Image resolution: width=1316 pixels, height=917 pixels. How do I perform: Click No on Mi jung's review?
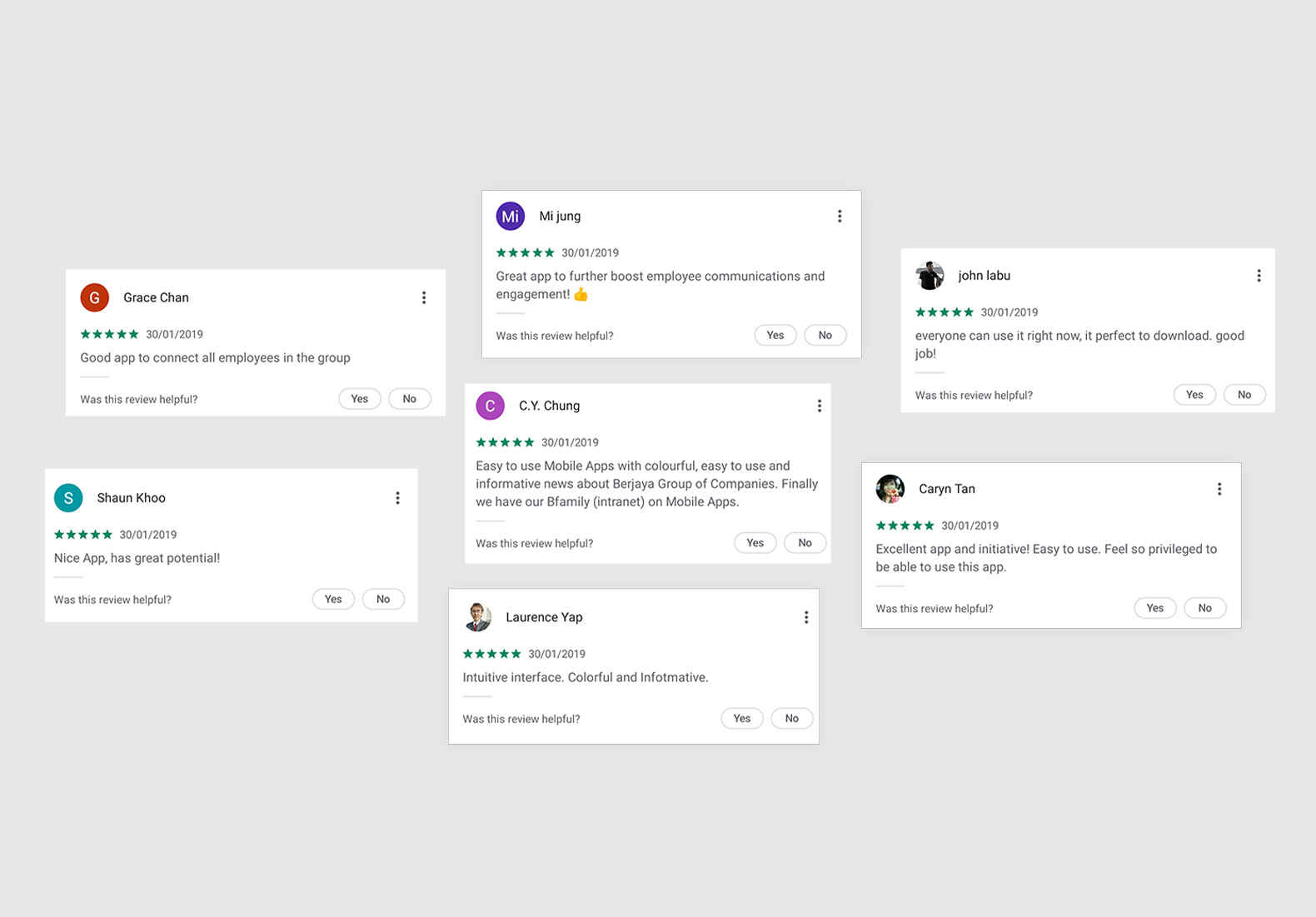825,335
